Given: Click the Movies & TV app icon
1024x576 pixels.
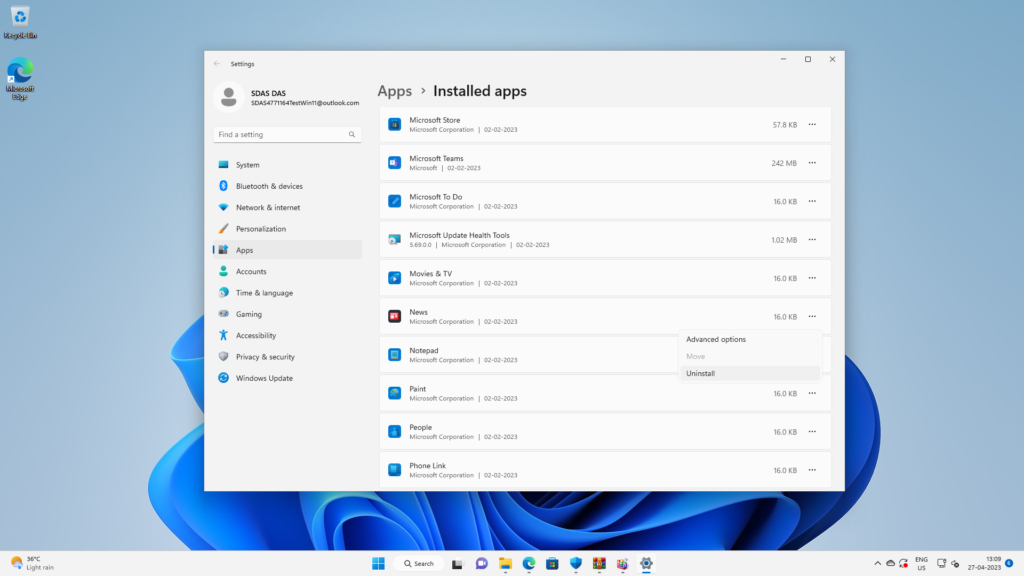Looking at the screenshot, I should click(x=394, y=278).
